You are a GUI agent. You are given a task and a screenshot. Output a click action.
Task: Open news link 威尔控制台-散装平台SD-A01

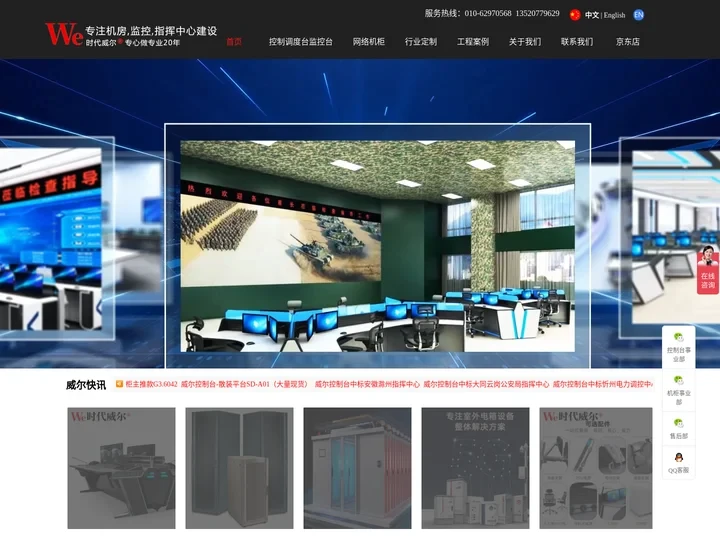(x=244, y=384)
